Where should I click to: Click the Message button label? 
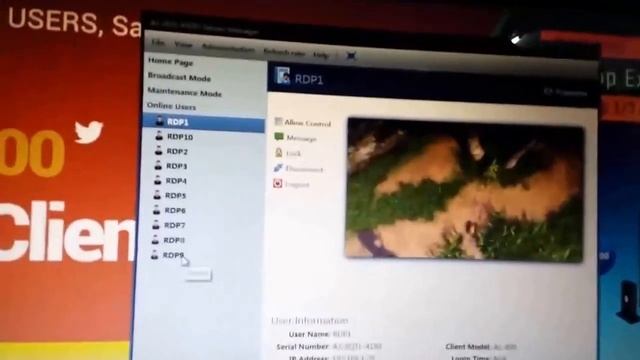[301, 139]
